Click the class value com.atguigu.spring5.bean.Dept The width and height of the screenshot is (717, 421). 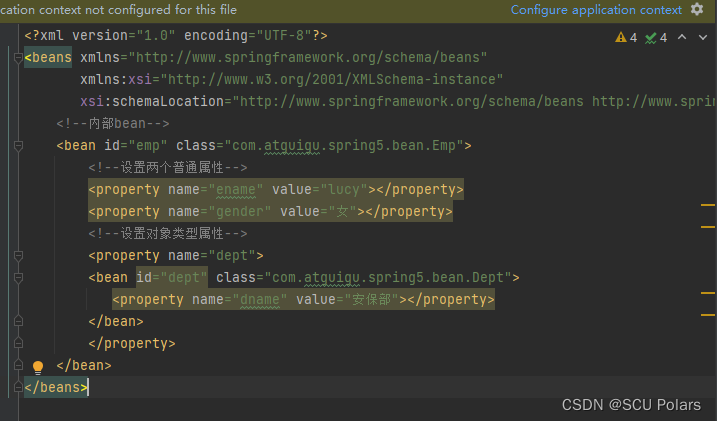[x=388, y=277]
